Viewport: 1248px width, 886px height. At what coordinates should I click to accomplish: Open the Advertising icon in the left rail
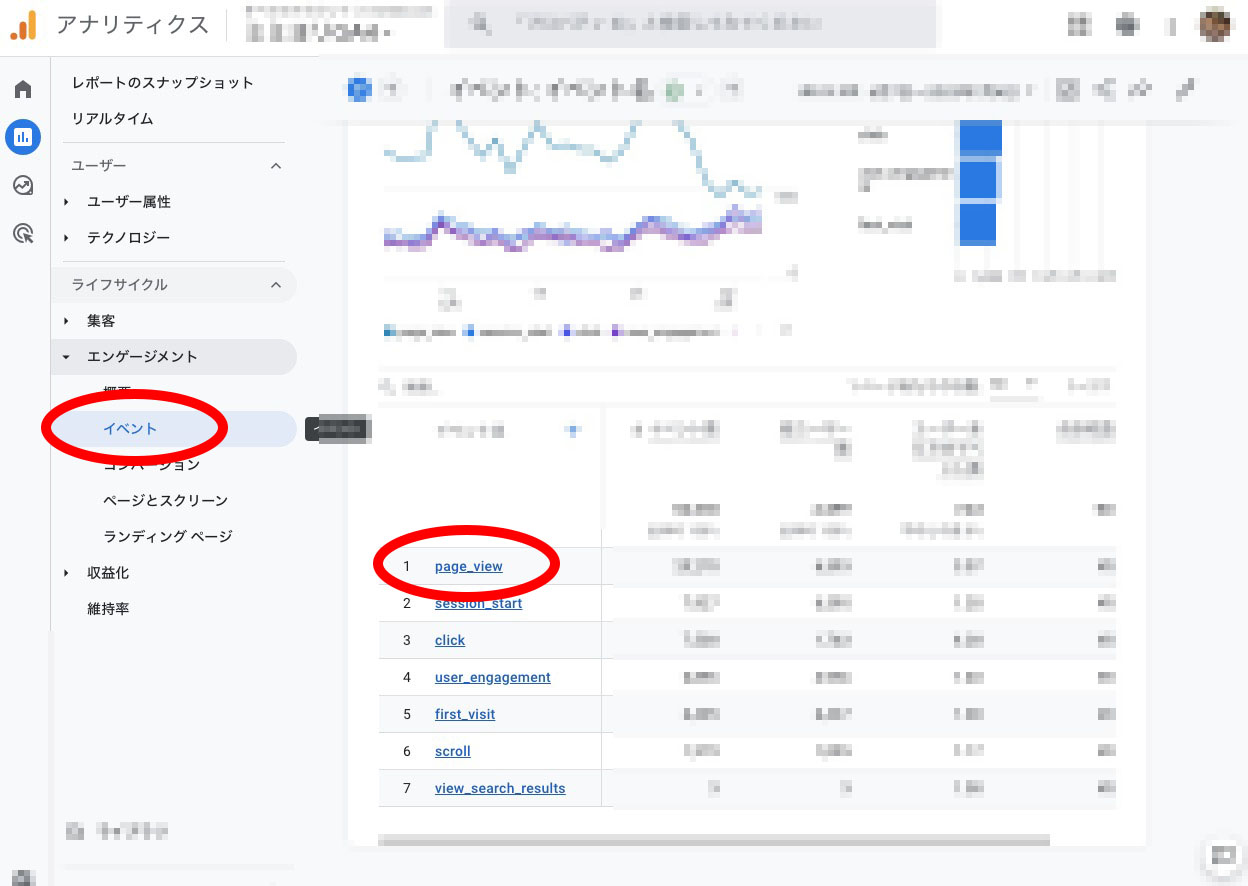tap(23, 234)
